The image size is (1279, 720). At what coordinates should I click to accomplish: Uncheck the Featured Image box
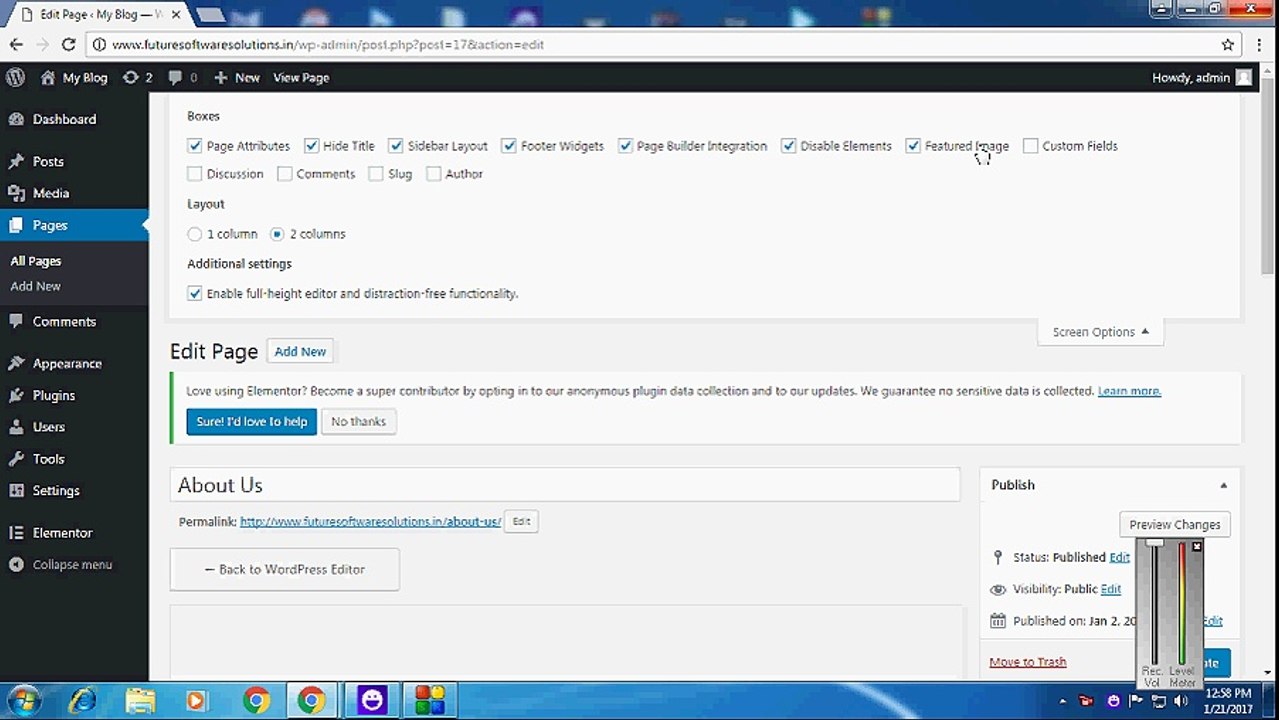tap(913, 146)
